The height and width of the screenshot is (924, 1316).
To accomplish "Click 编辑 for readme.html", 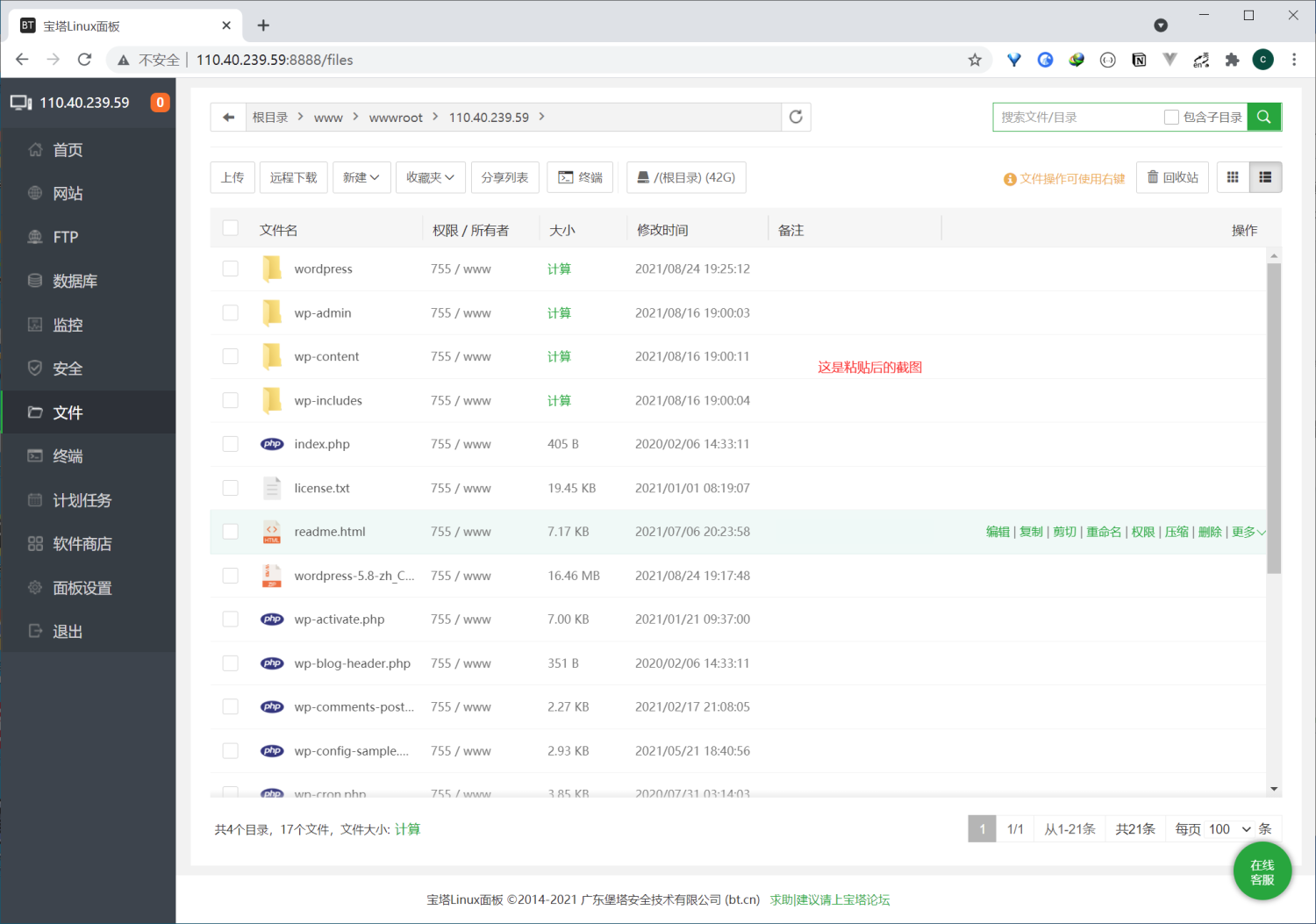I will click(998, 532).
